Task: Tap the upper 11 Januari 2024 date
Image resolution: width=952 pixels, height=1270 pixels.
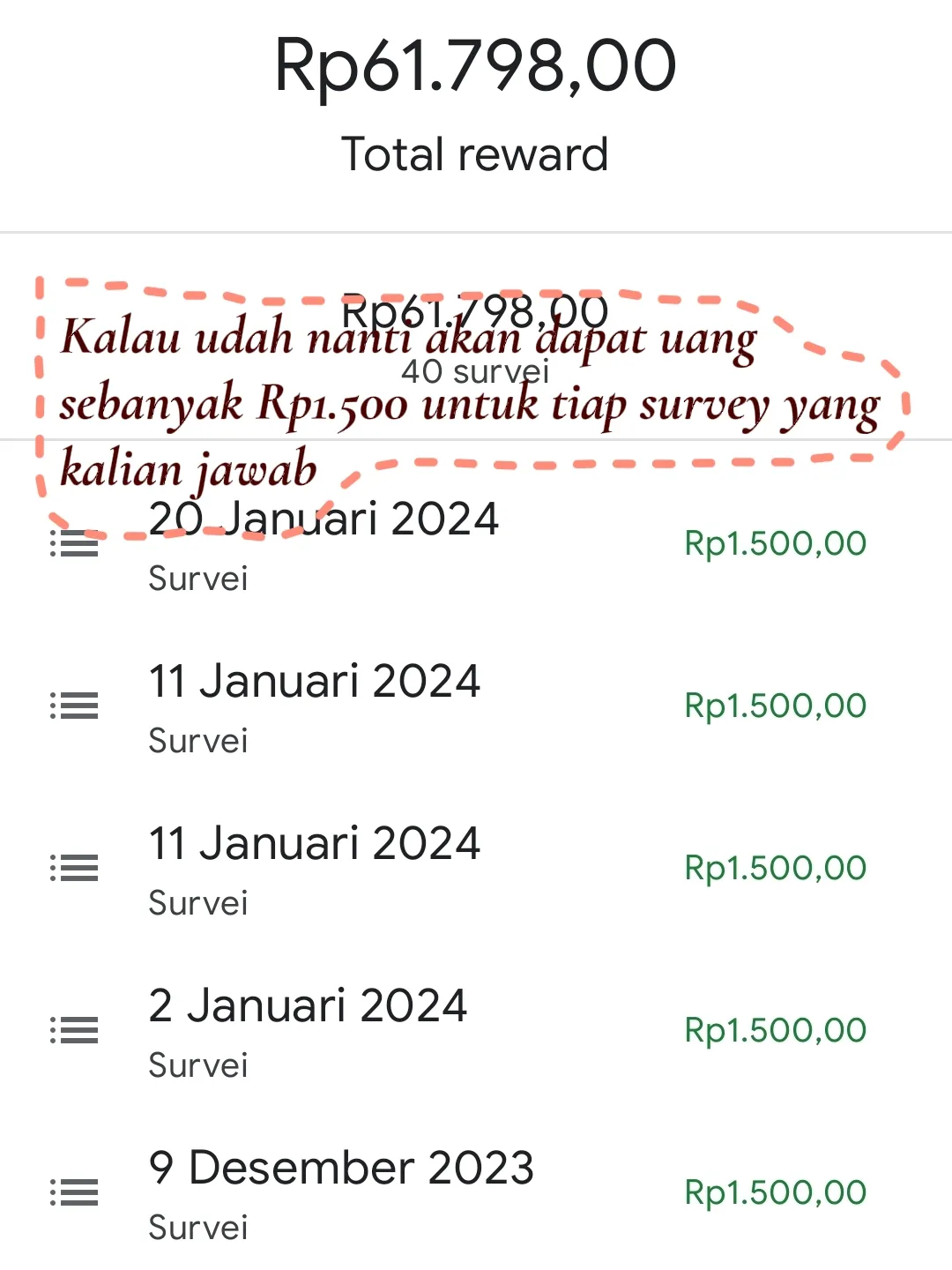Action: tap(315, 681)
